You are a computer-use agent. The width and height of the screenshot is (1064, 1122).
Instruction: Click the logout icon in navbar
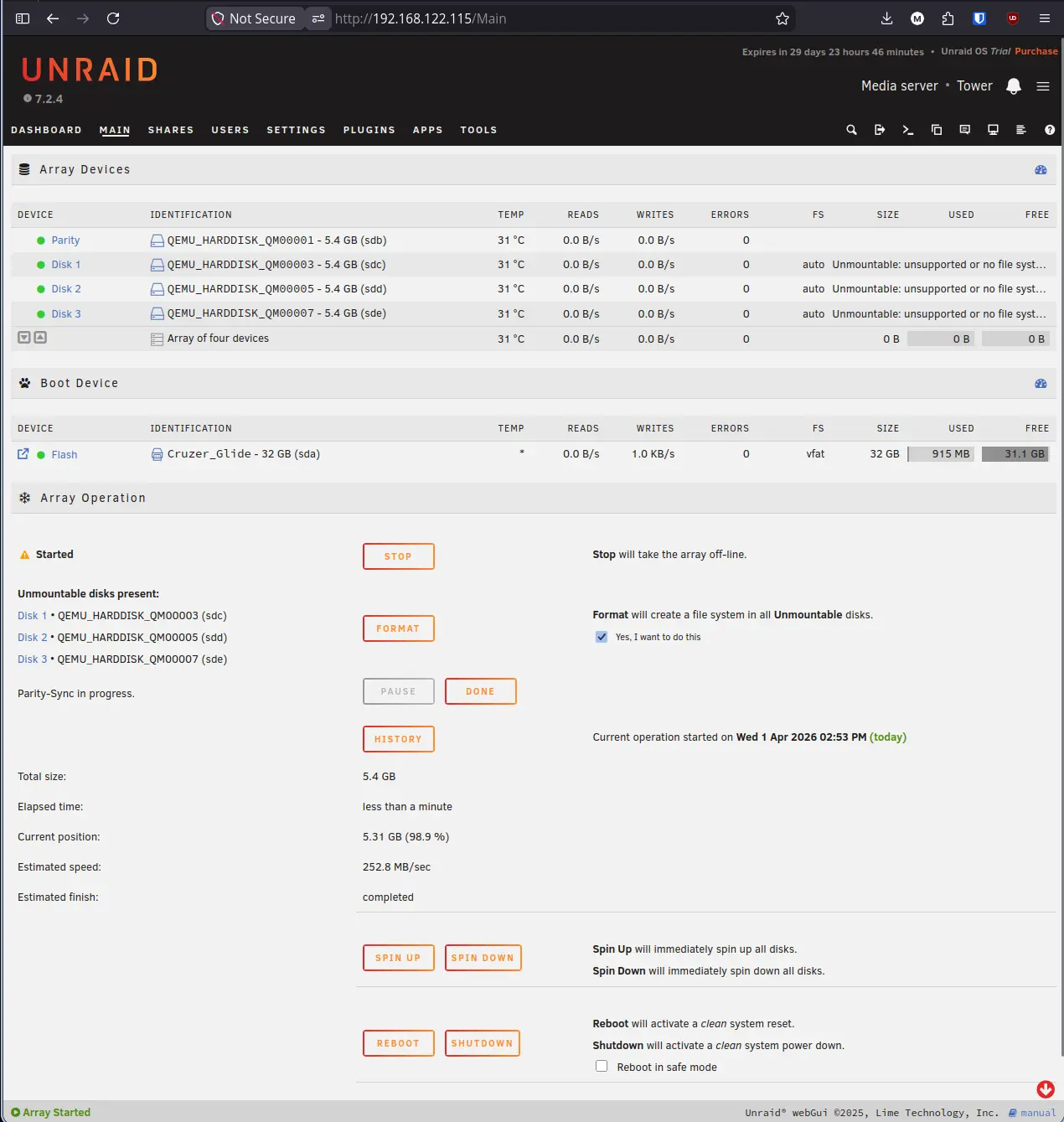(x=880, y=130)
